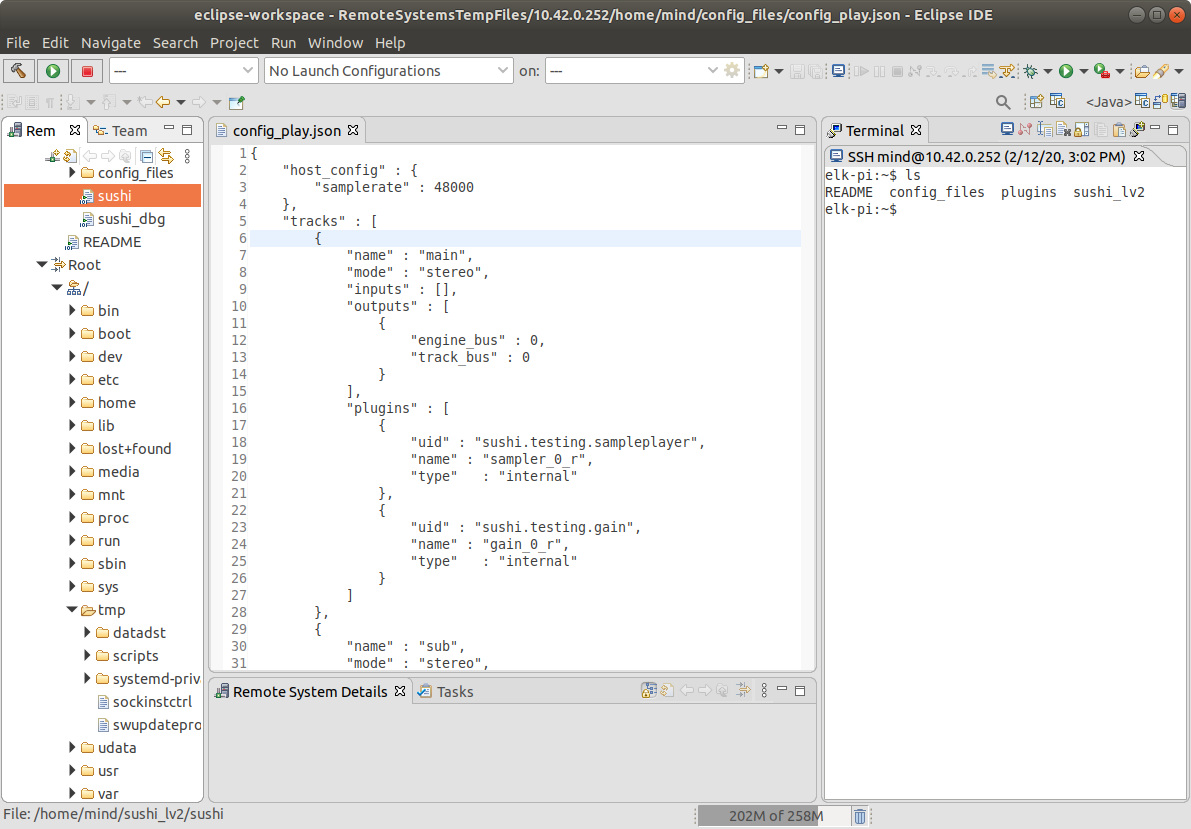Image resolution: width=1191 pixels, height=829 pixels.
Task: Edit launch configuration with gear icon
Action: (732, 71)
